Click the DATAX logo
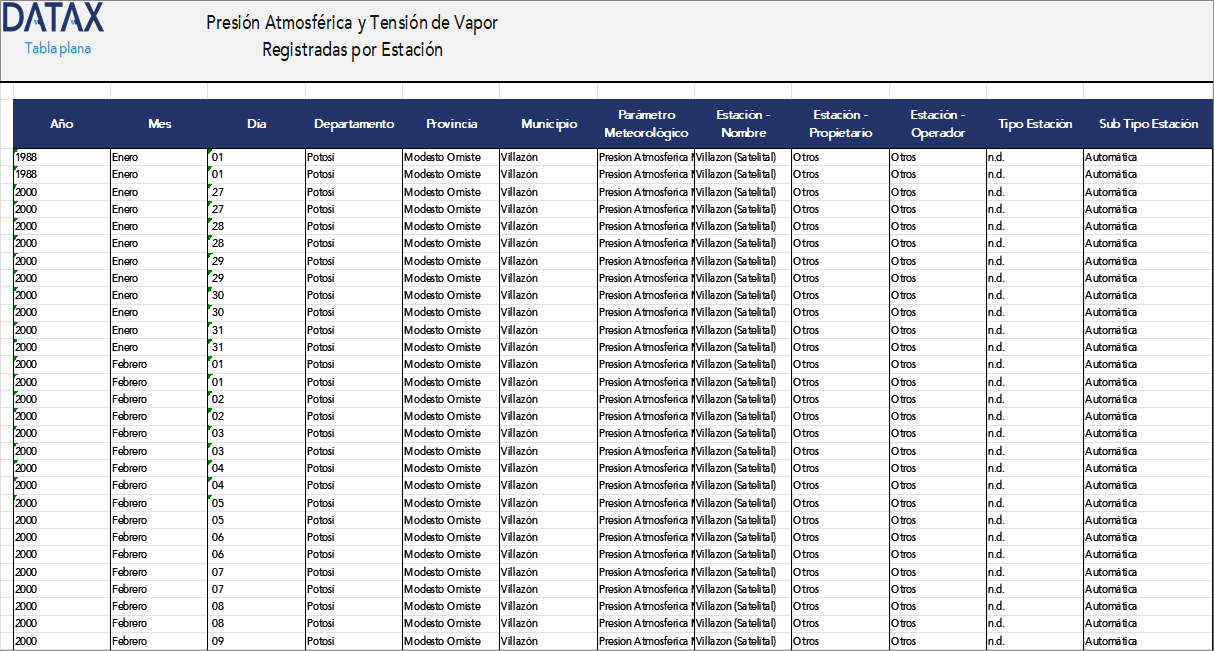 (52, 18)
